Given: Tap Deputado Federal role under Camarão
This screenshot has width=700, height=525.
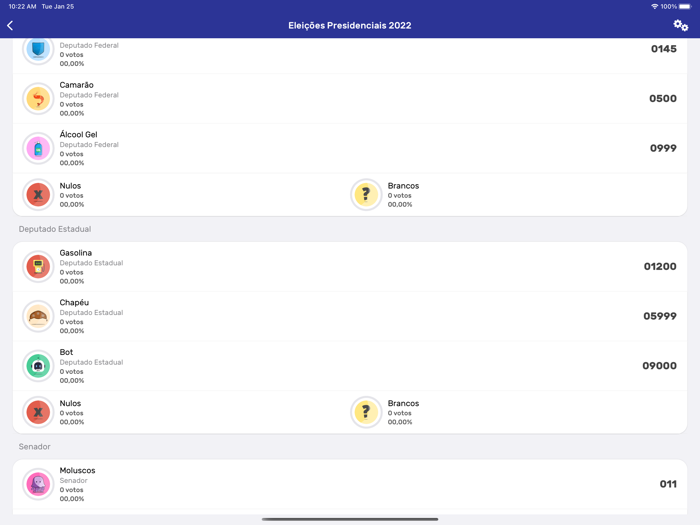Looking at the screenshot, I should [x=89, y=95].
